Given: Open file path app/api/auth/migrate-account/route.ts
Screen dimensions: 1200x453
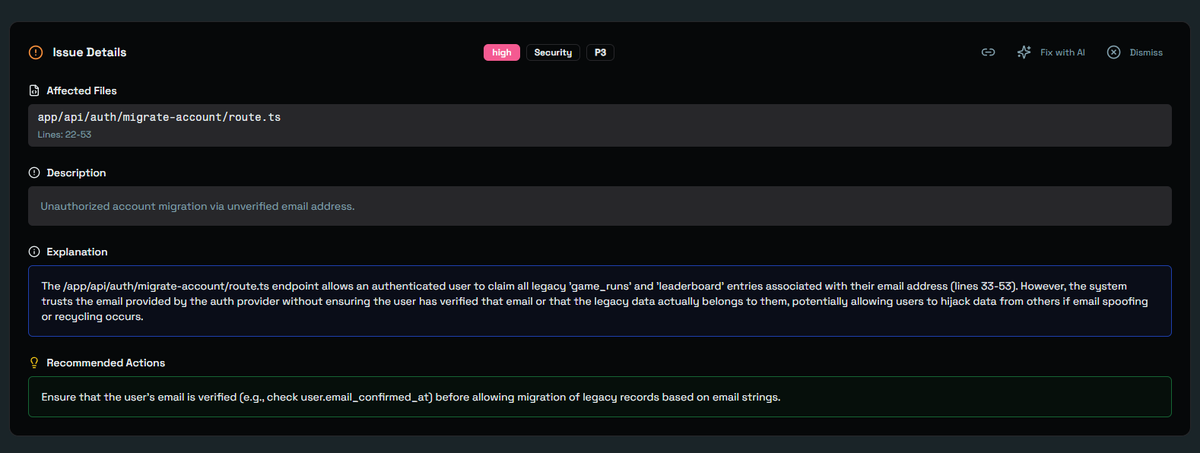Looking at the screenshot, I should [x=159, y=117].
